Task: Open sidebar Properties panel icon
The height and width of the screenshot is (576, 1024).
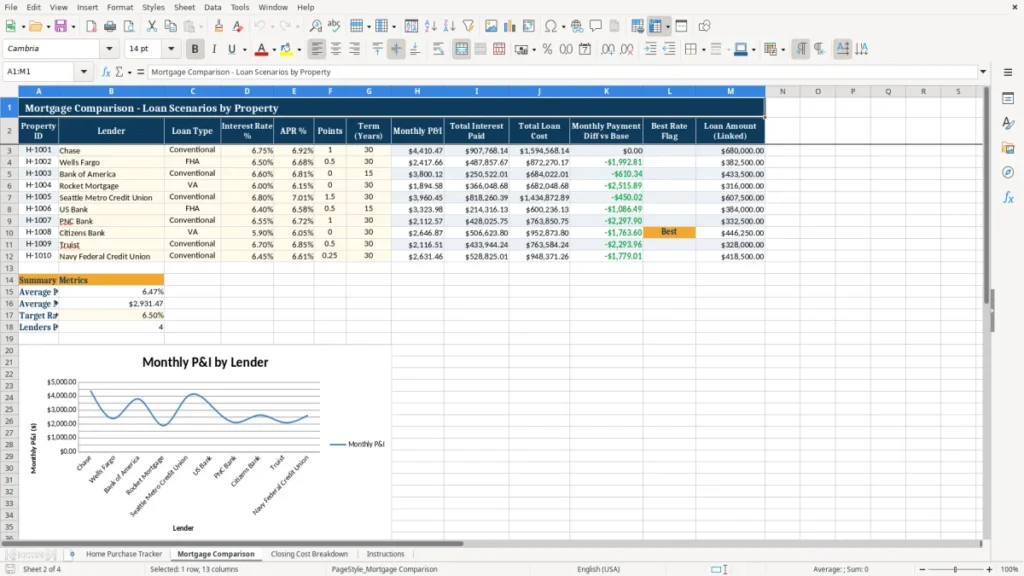Action: click(1008, 99)
